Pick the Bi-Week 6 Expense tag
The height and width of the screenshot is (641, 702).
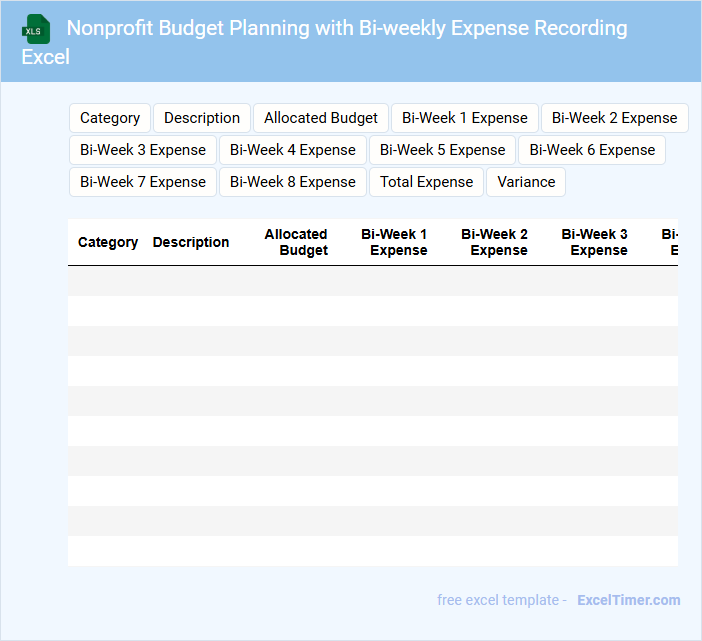(592, 150)
